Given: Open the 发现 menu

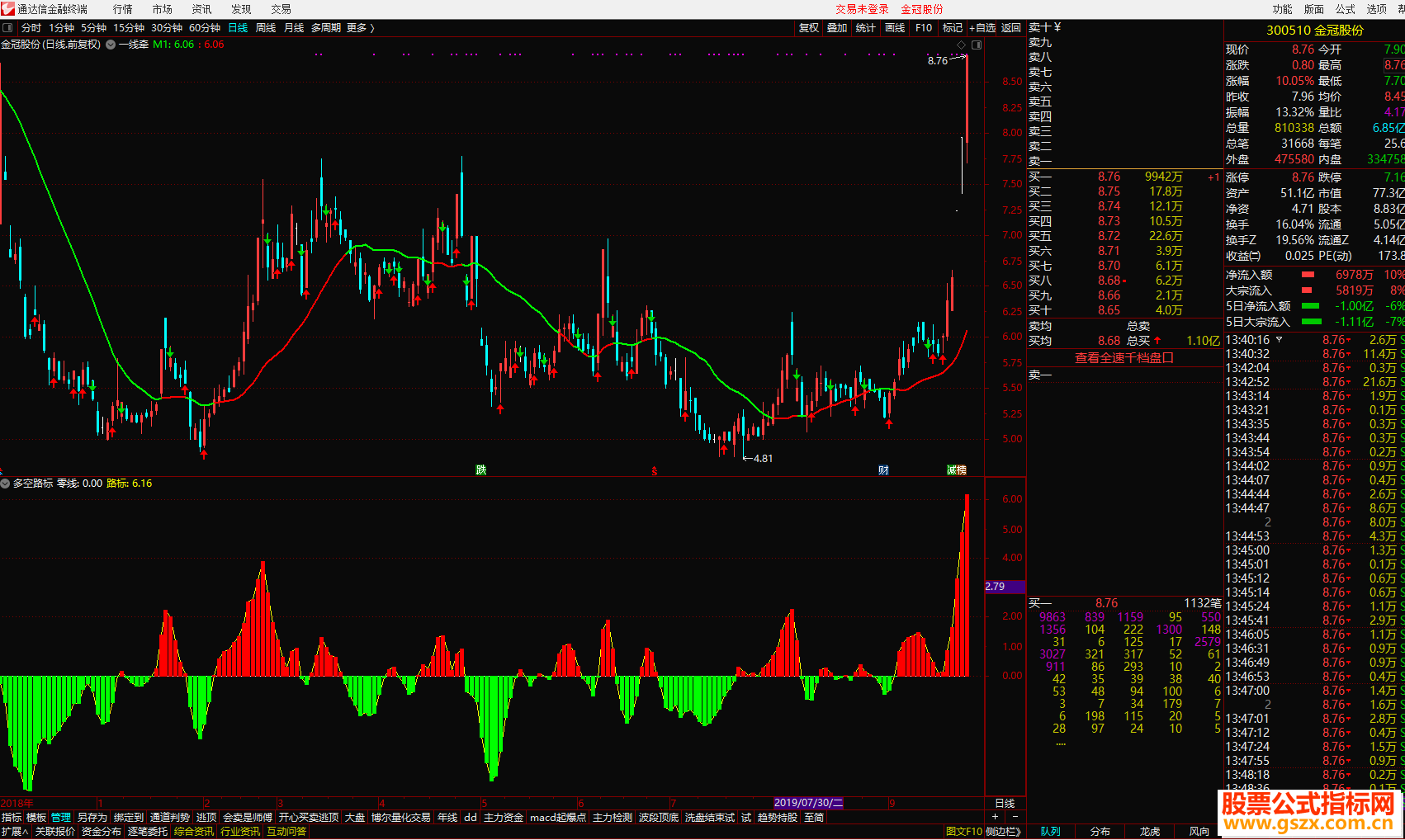Looking at the screenshot, I should (x=241, y=9).
